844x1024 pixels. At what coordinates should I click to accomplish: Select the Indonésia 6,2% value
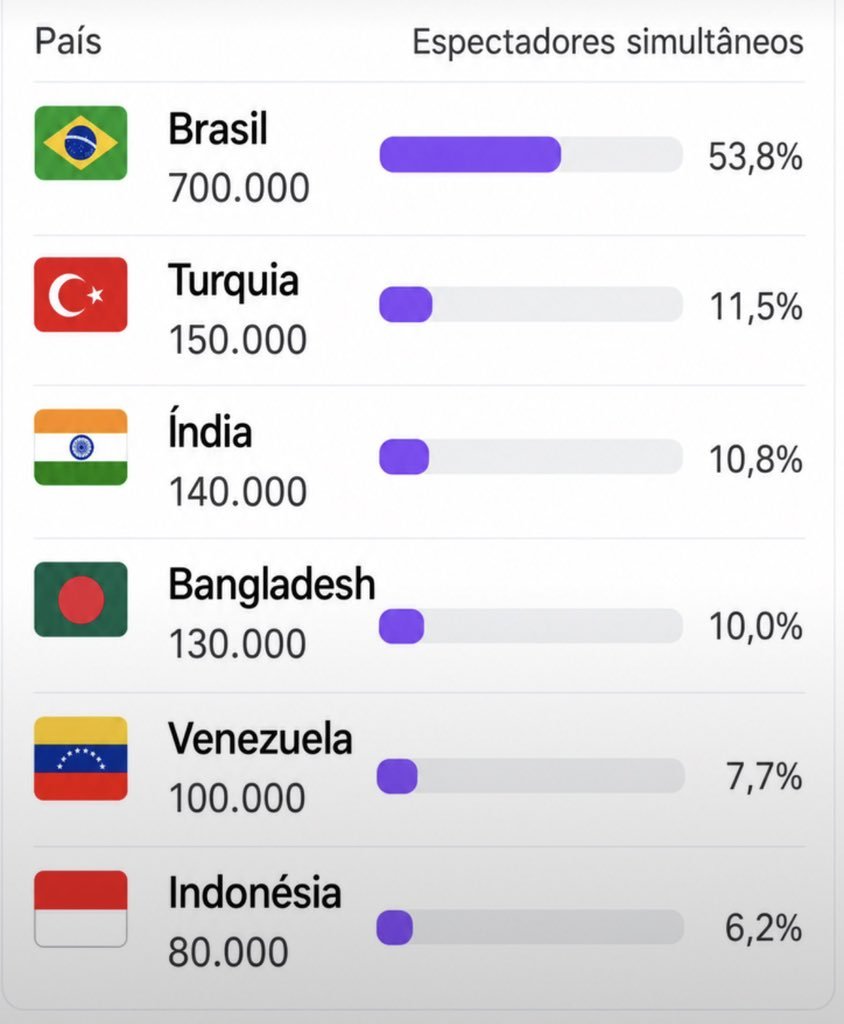click(763, 928)
